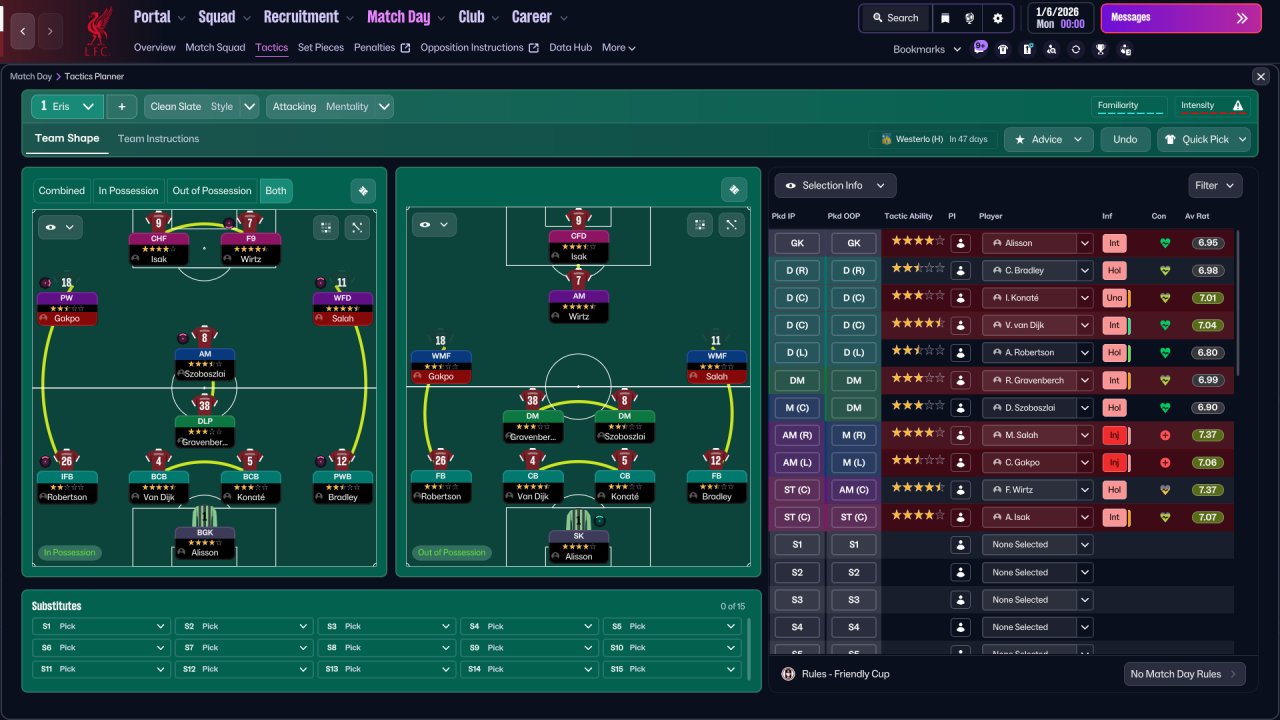Open the Attacking Mentality dropdown
The image size is (1280, 720).
click(329, 106)
